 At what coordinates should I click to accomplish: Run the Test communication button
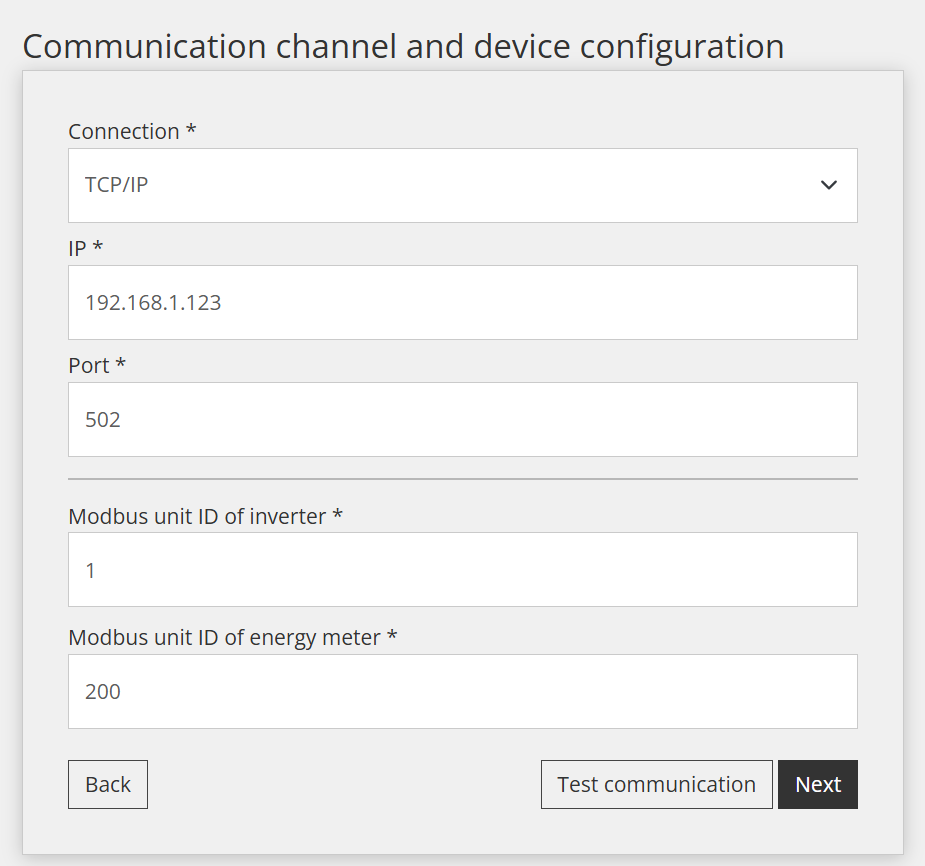tap(657, 784)
